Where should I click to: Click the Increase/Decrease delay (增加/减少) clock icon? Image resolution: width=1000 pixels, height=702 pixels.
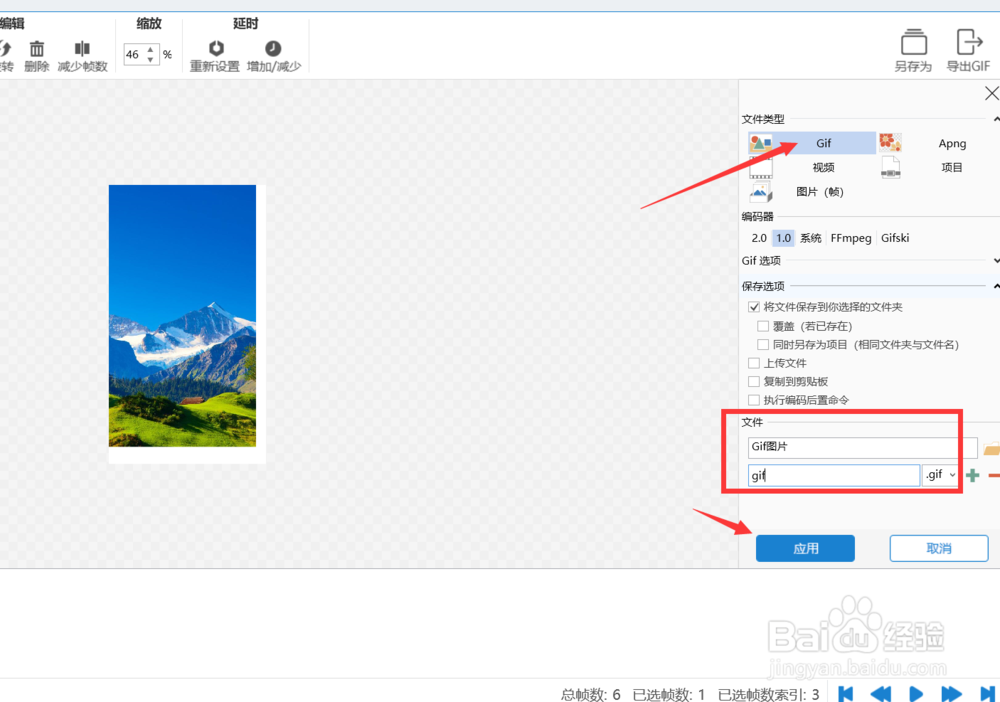tap(273, 48)
